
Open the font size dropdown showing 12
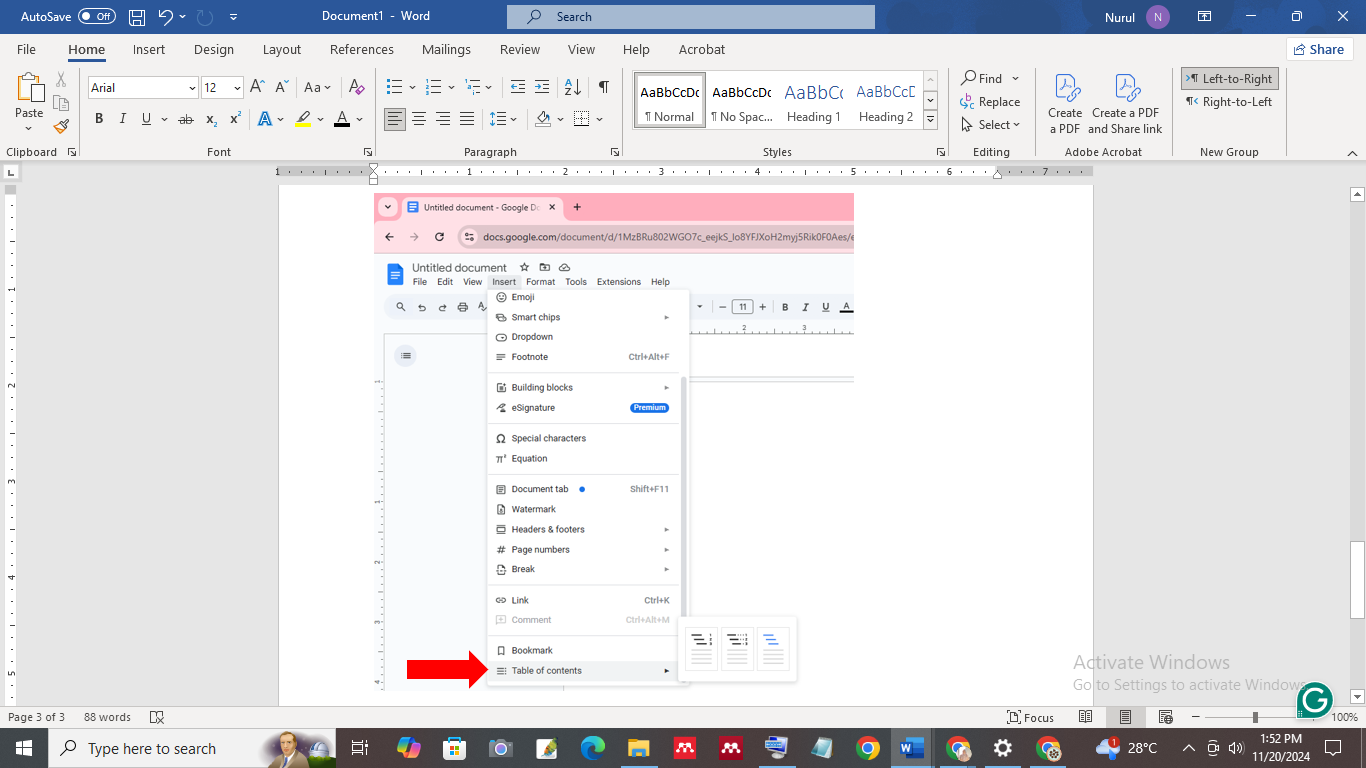coord(237,88)
